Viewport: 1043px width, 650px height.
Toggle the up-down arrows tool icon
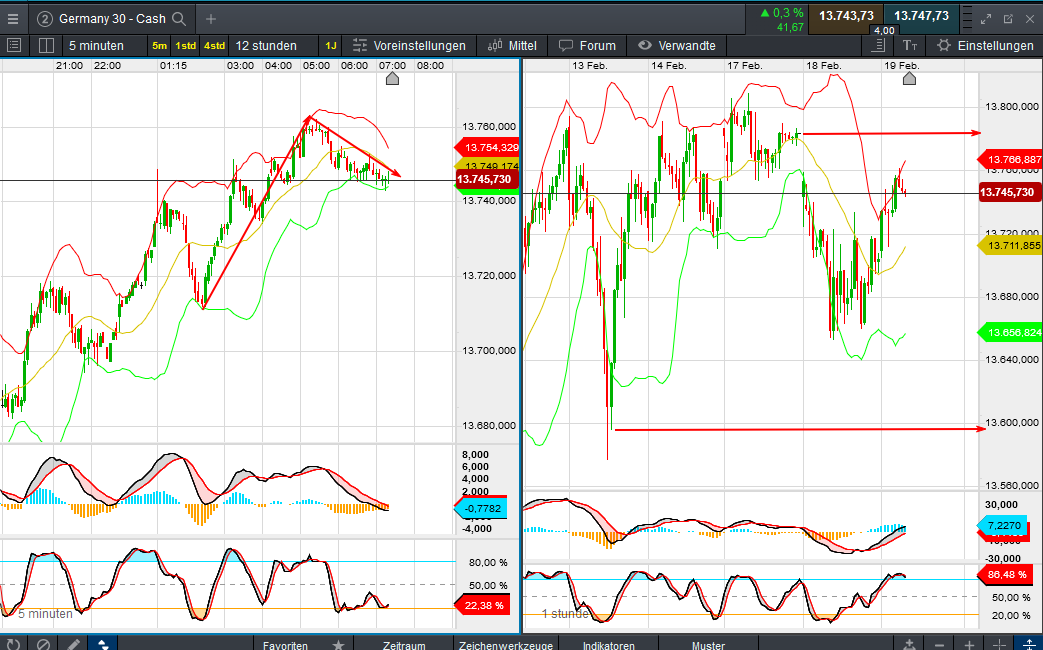[x=103, y=643]
